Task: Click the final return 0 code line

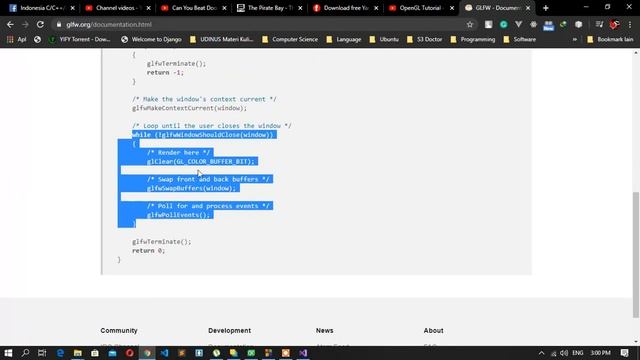Action: click(x=149, y=251)
